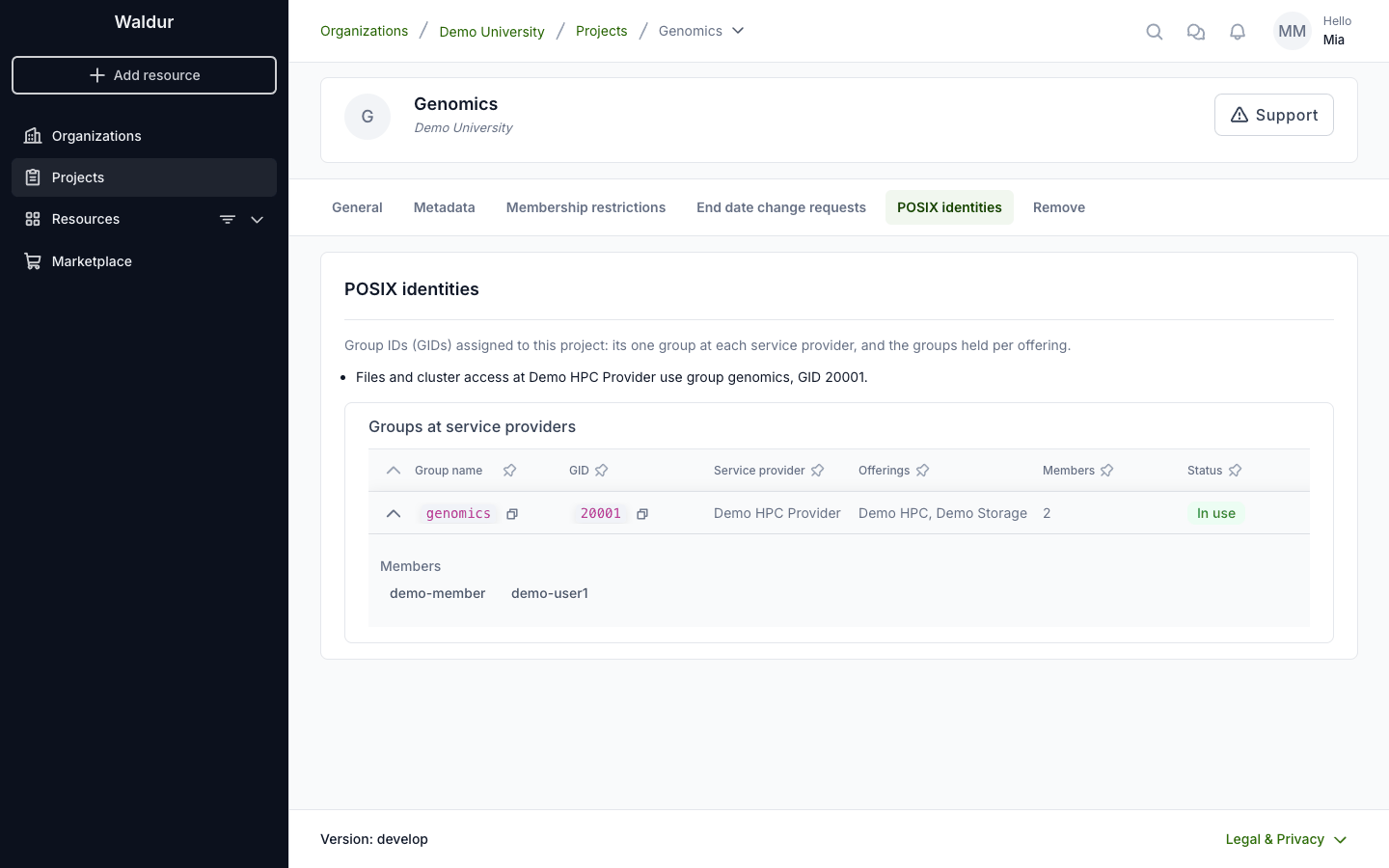Image resolution: width=1389 pixels, height=868 pixels.
Task: Click the In use status badge
Action: (x=1216, y=513)
